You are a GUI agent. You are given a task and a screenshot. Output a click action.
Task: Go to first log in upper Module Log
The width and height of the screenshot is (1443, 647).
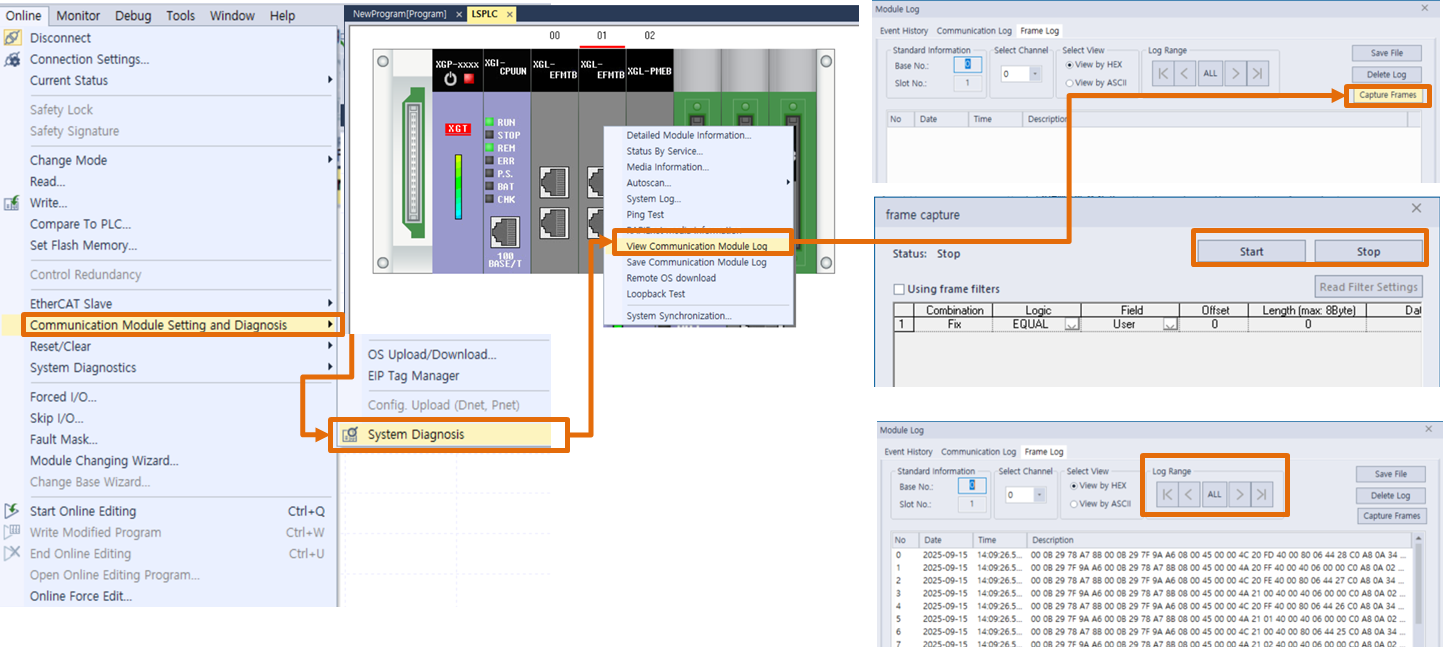(x=1162, y=73)
